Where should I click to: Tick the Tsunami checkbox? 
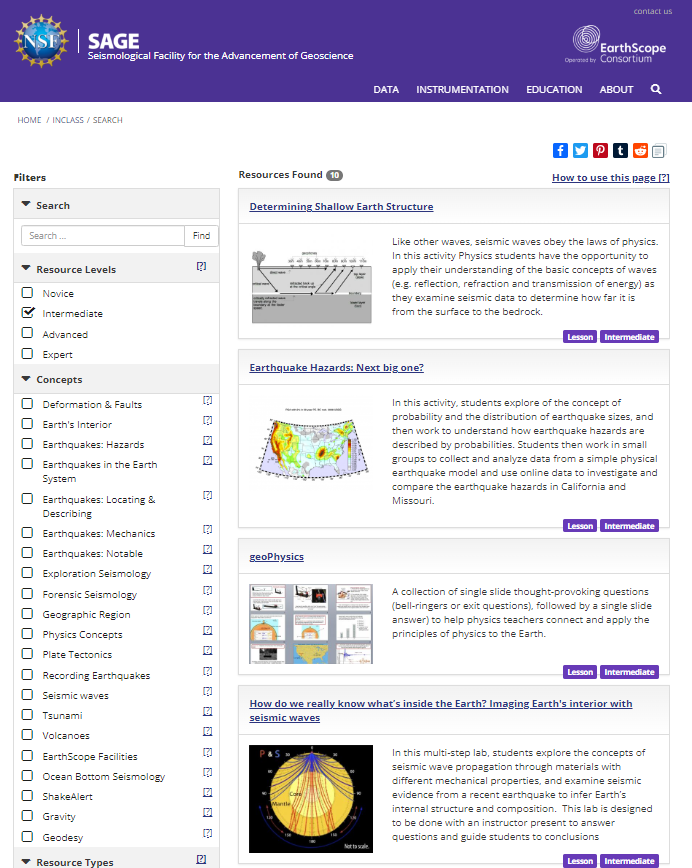(27, 715)
